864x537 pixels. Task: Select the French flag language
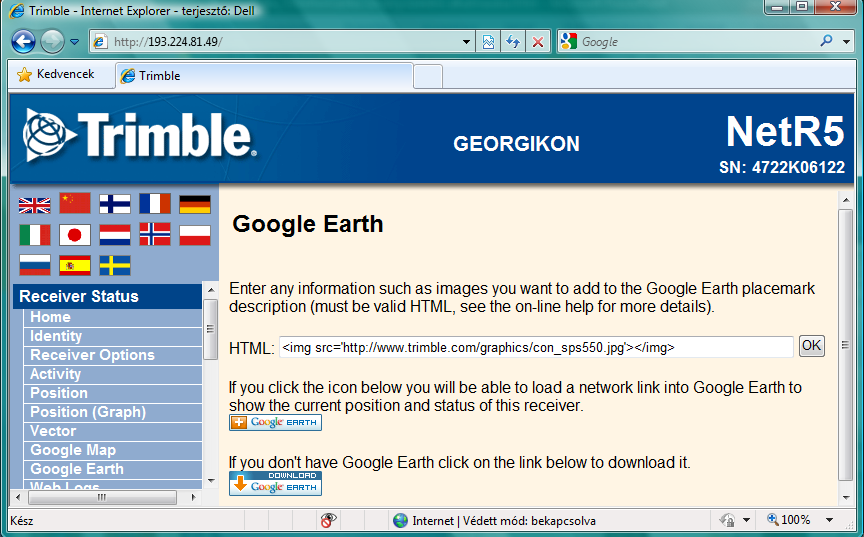[155, 204]
